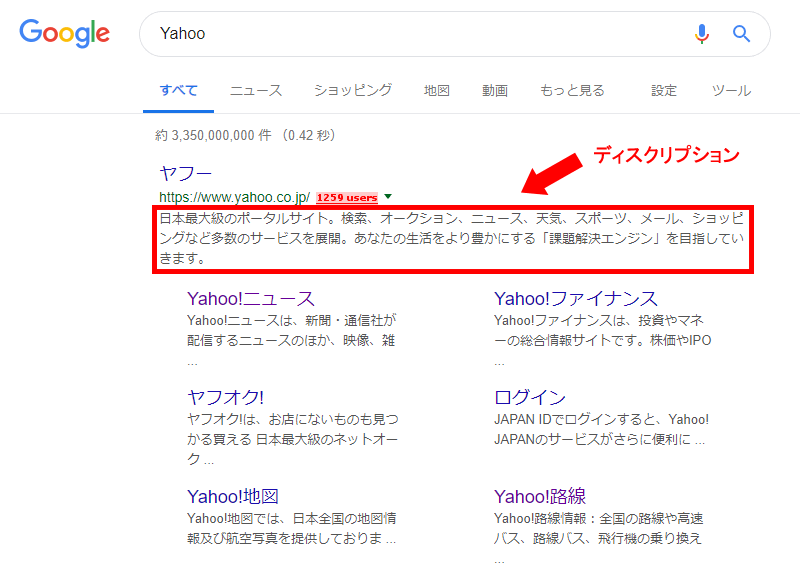Click the ヤフー result title link

tap(185, 174)
